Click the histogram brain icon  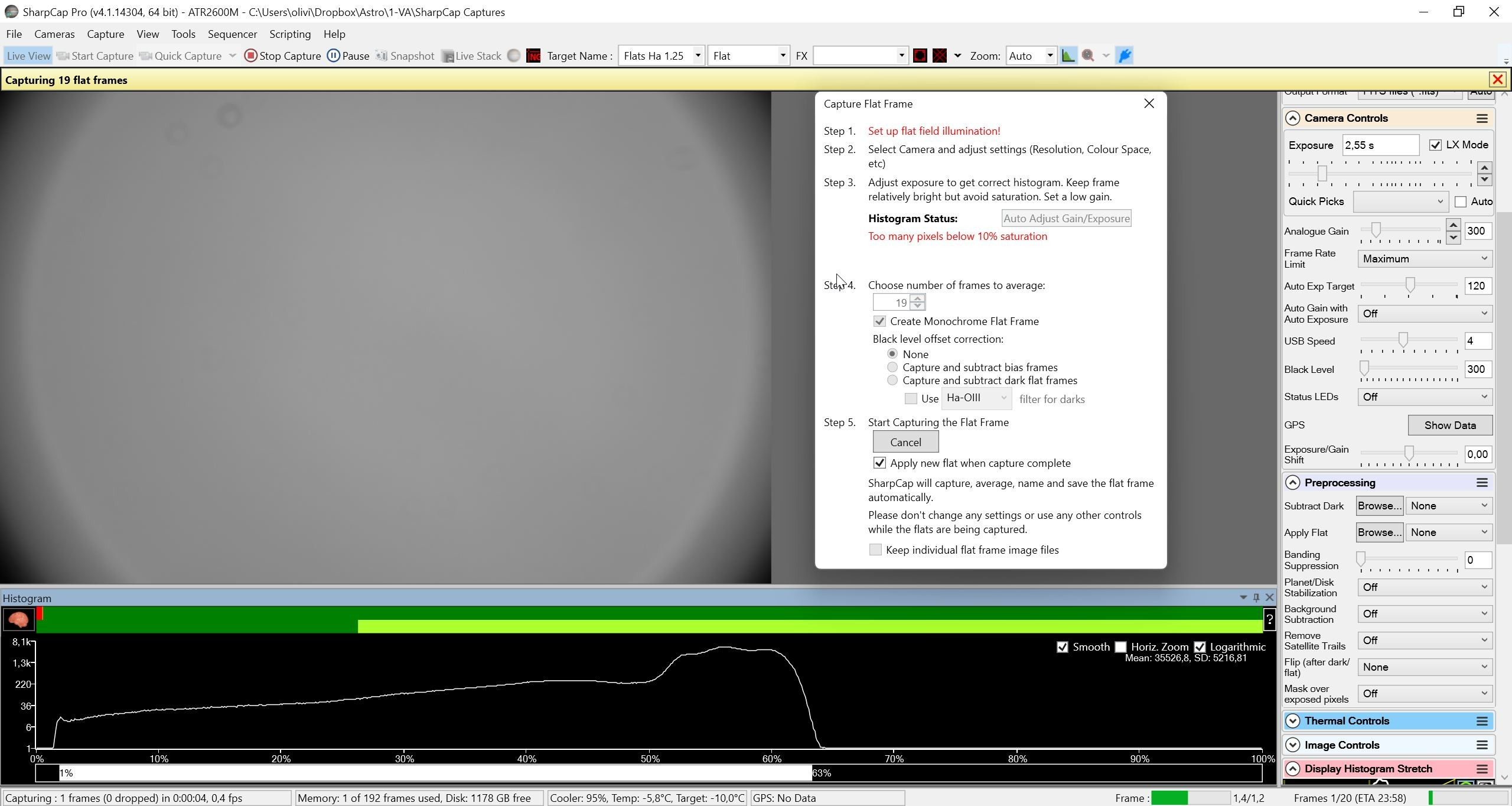pyautogui.click(x=18, y=619)
